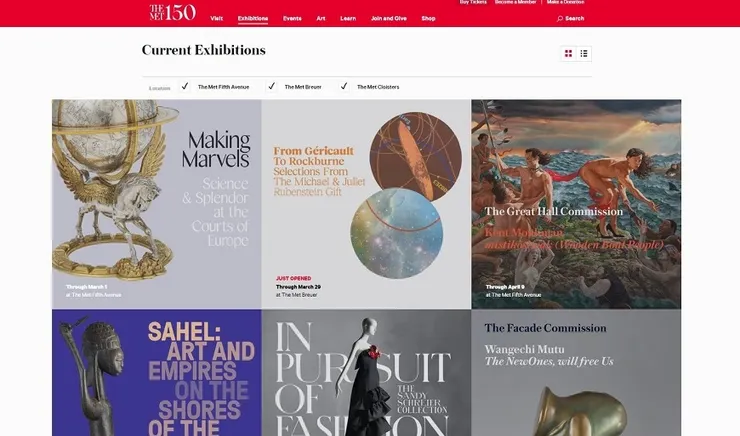
Task: Click The Met 150 logo
Action: (172, 12)
